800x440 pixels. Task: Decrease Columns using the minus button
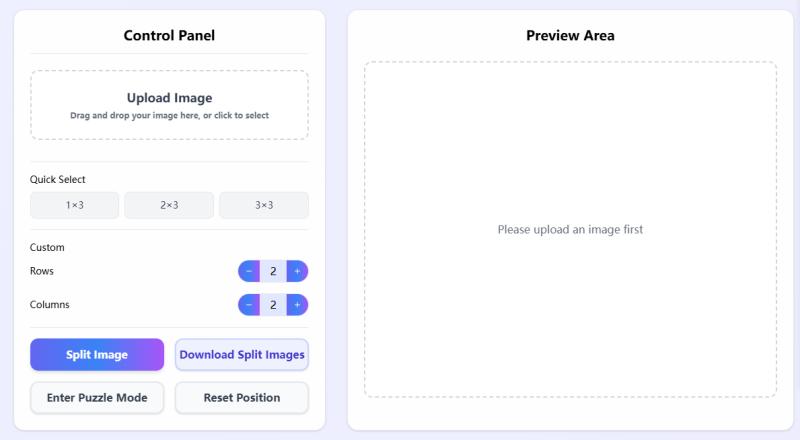[x=249, y=305]
